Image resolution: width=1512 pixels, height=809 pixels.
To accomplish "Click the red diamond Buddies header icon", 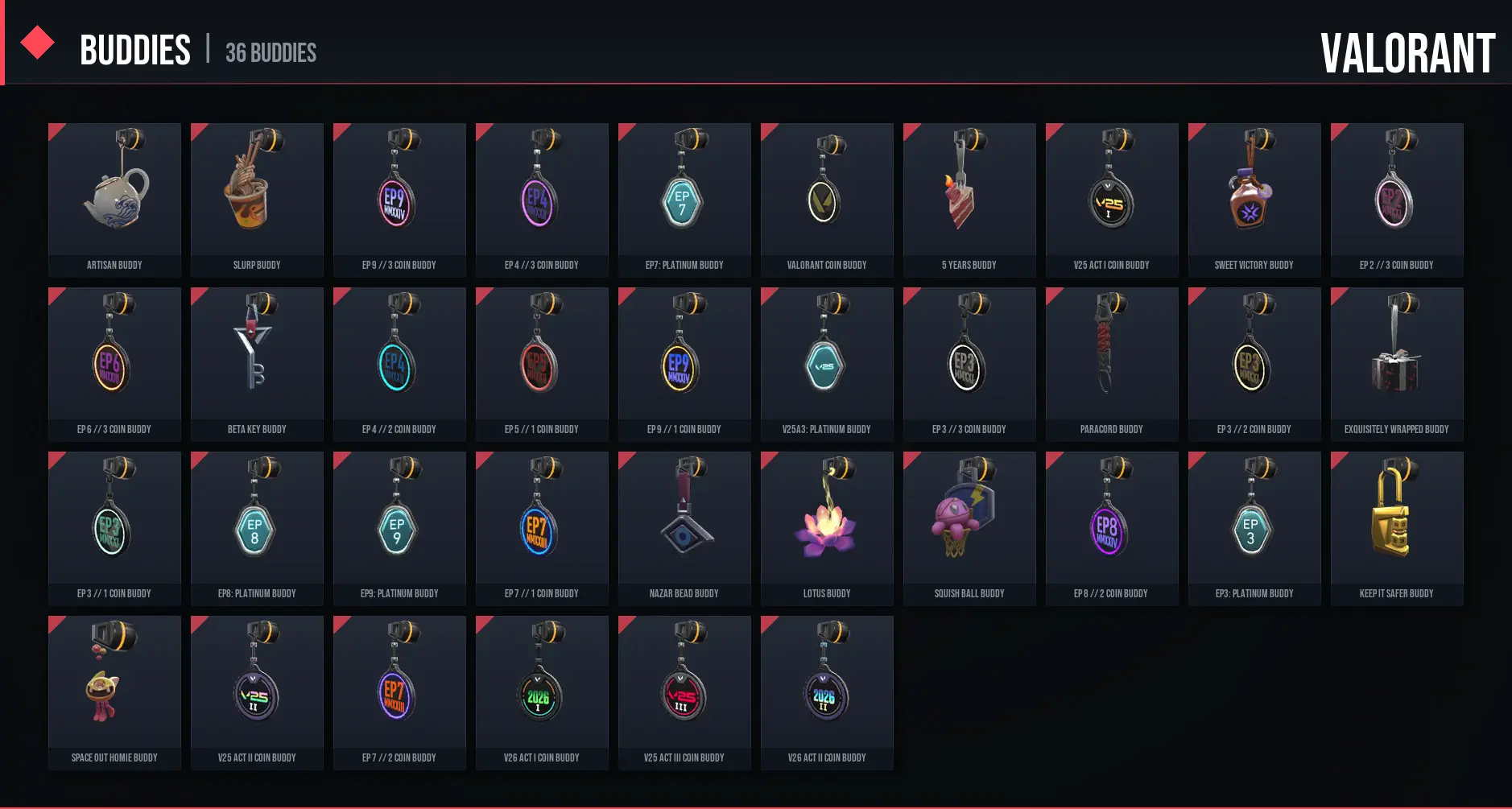I will click(x=37, y=43).
